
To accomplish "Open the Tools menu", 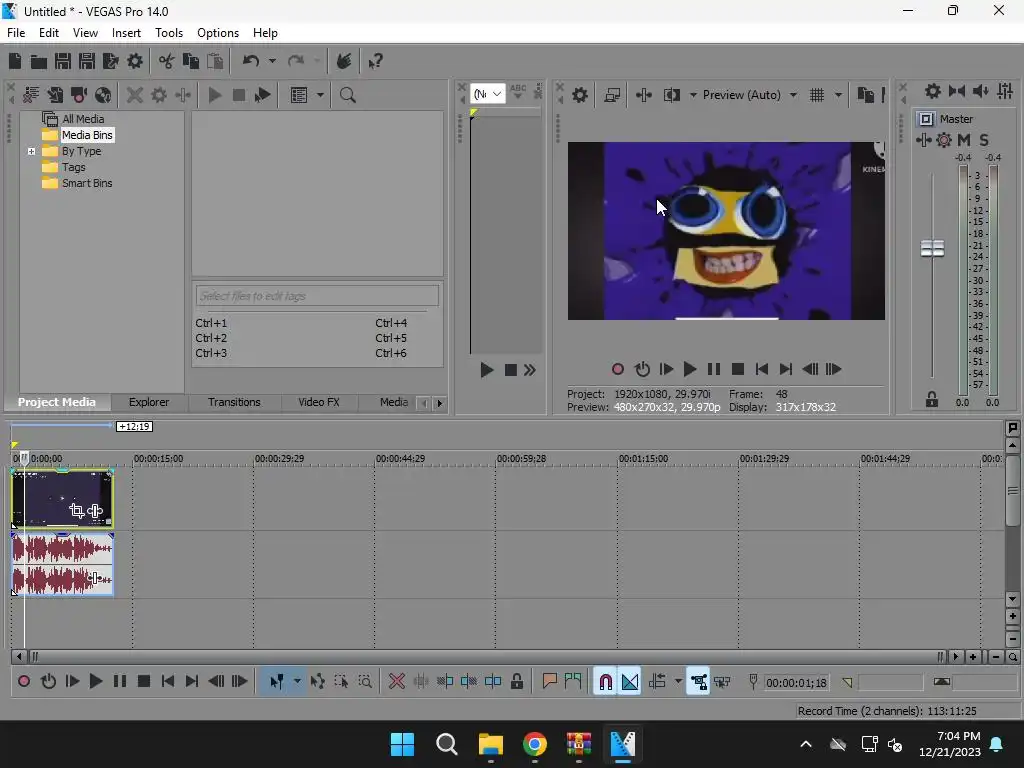I will [168, 33].
